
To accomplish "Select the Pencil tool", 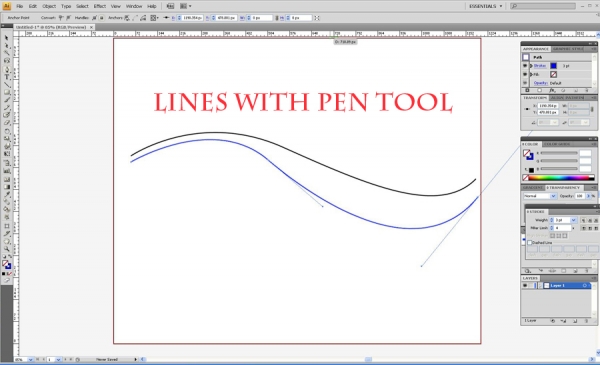I will (x=7, y=108).
